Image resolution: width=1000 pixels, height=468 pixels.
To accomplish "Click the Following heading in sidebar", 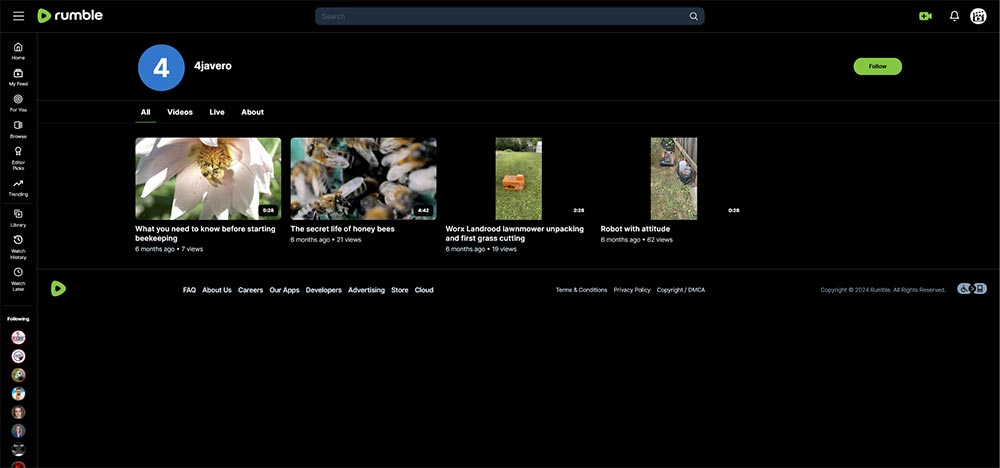I will pyautogui.click(x=18, y=319).
